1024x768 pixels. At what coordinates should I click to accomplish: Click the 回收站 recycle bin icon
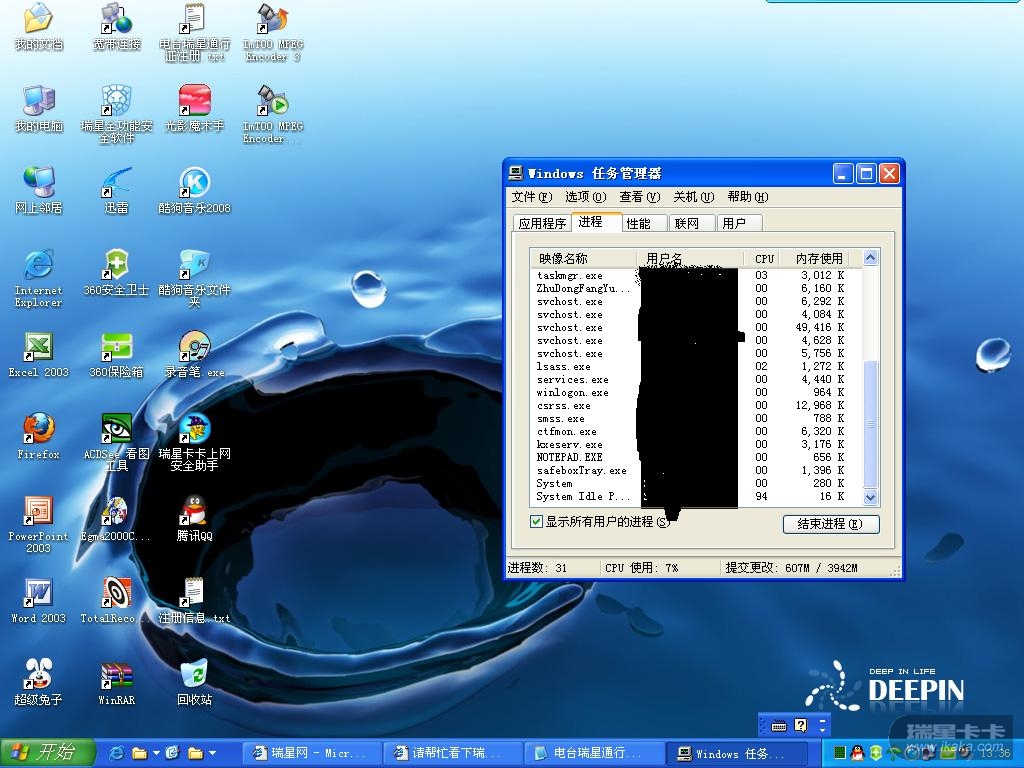(x=194, y=676)
